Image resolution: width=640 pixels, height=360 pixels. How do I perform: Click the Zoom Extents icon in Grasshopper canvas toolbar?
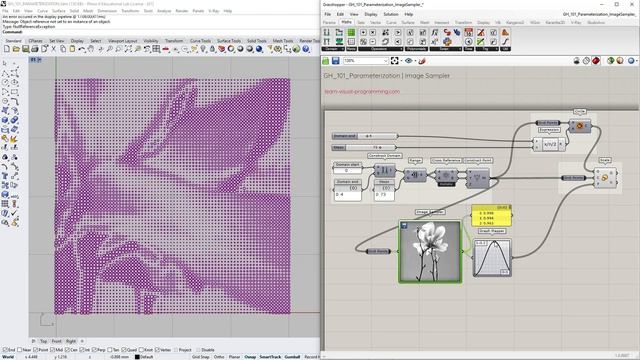(x=394, y=61)
